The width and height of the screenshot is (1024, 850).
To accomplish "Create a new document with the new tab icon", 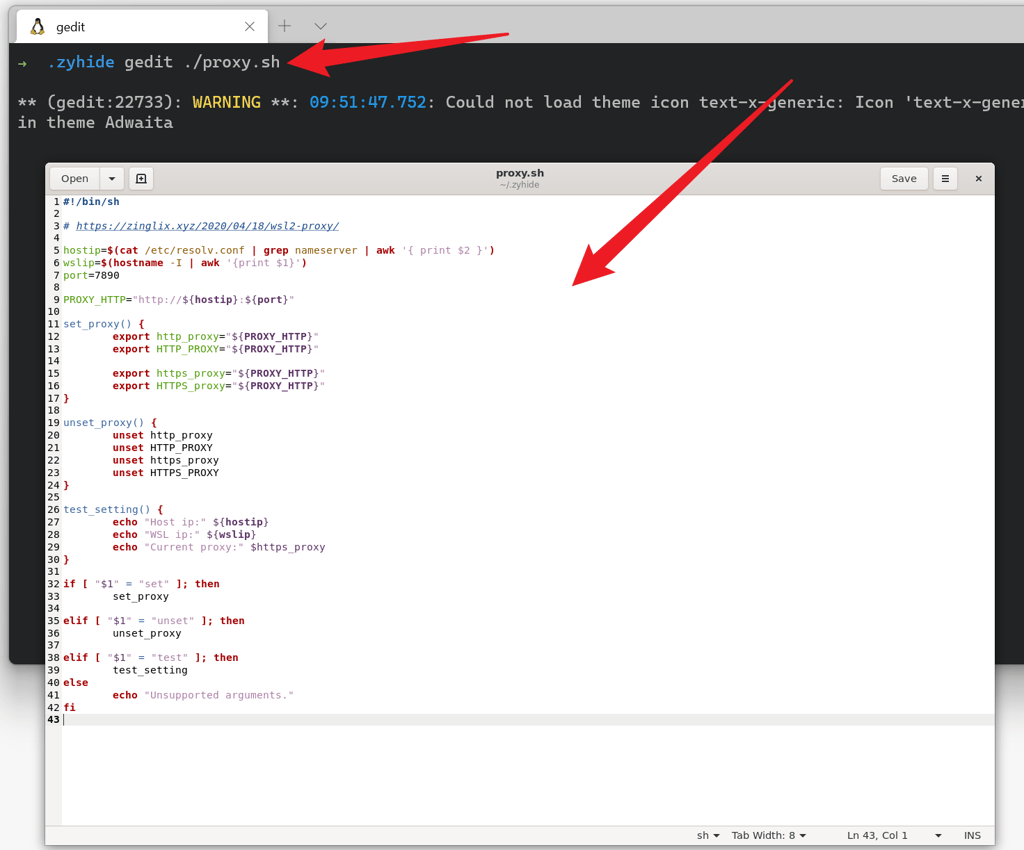I will click(x=141, y=178).
